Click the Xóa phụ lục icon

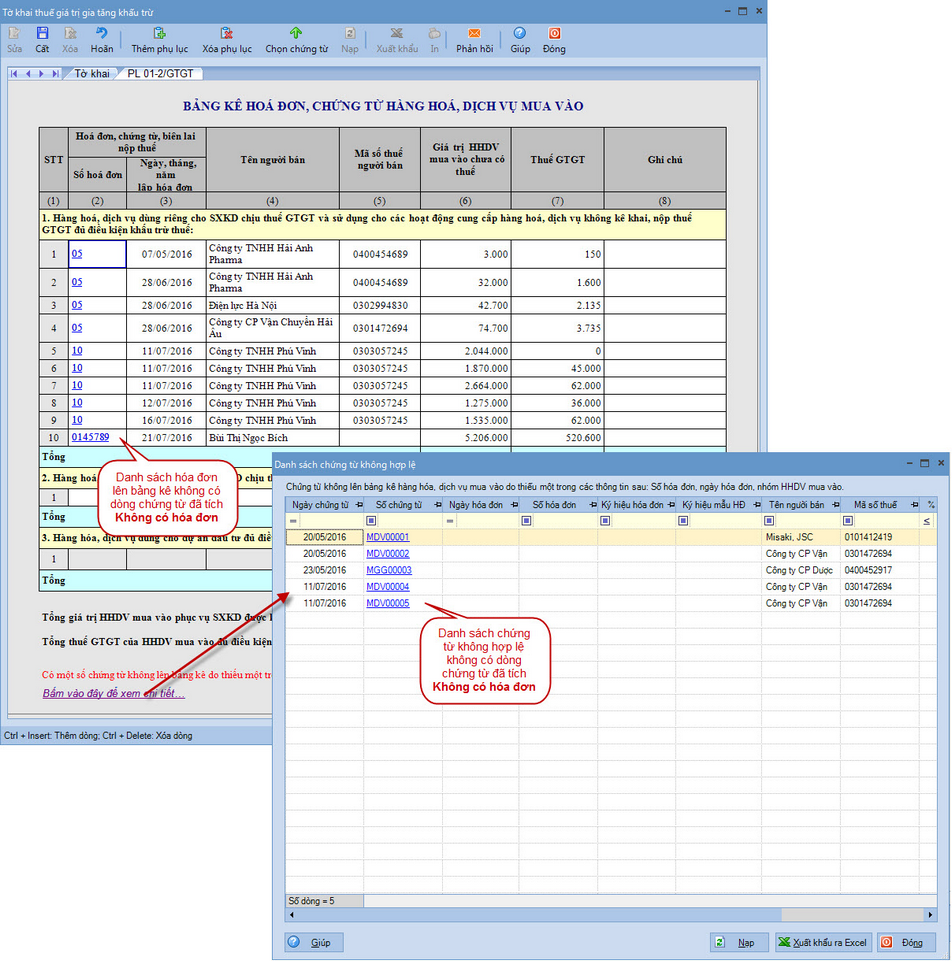pos(227,33)
